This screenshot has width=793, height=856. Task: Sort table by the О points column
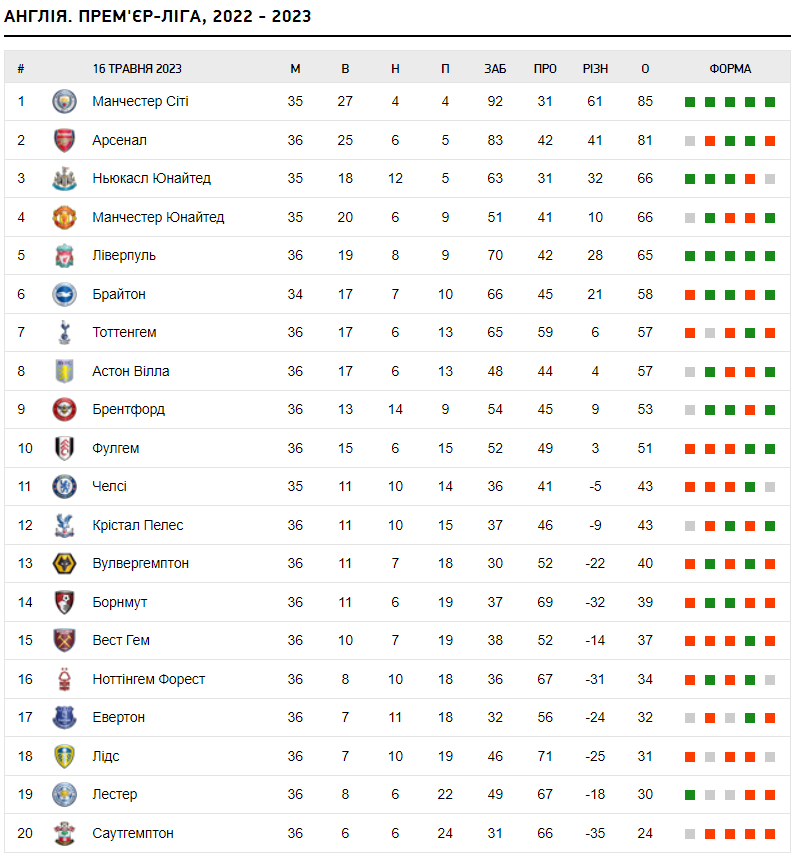[x=645, y=69]
